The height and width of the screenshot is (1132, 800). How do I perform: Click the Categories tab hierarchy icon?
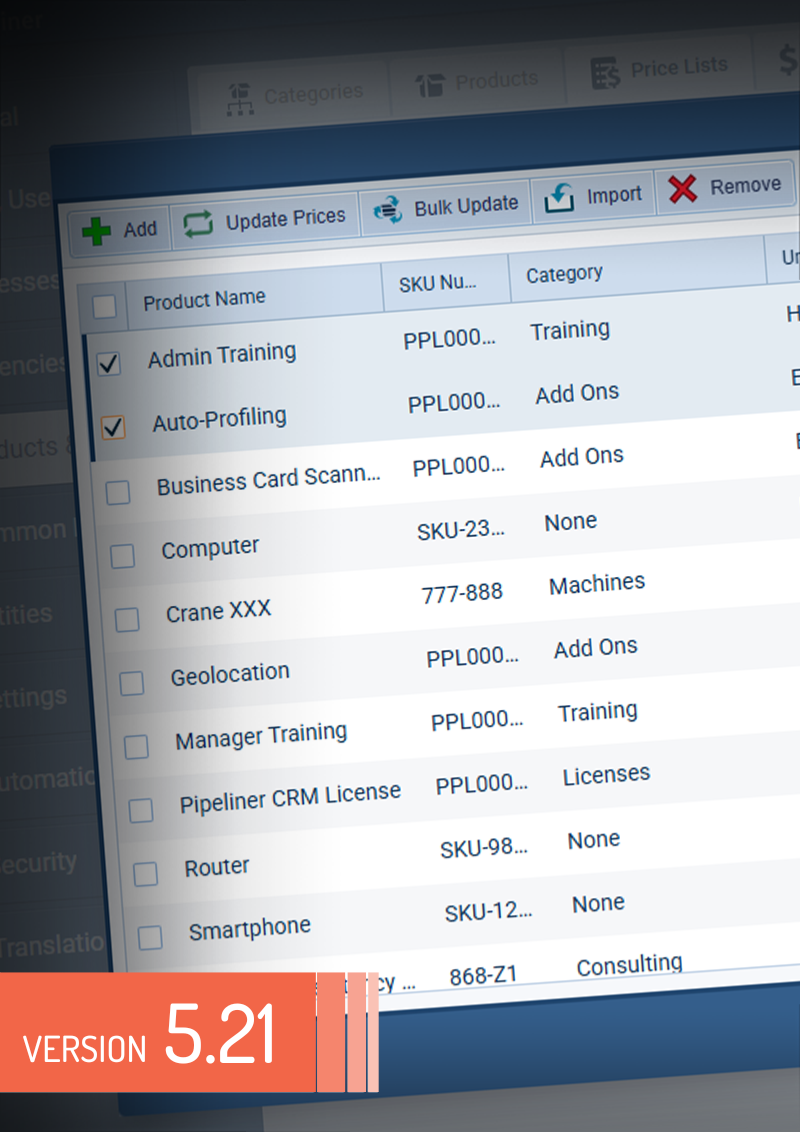pyautogui.click(x=238, y=98)
